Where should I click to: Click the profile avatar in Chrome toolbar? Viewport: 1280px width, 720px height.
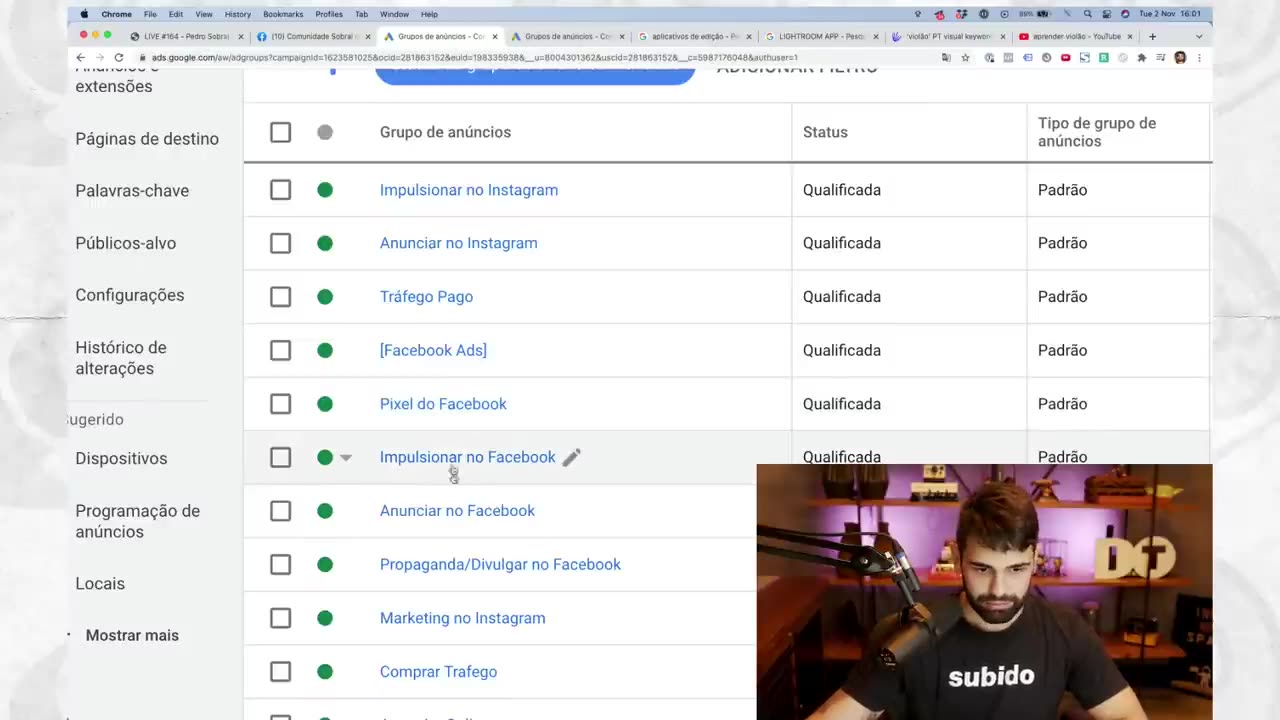1180,58
